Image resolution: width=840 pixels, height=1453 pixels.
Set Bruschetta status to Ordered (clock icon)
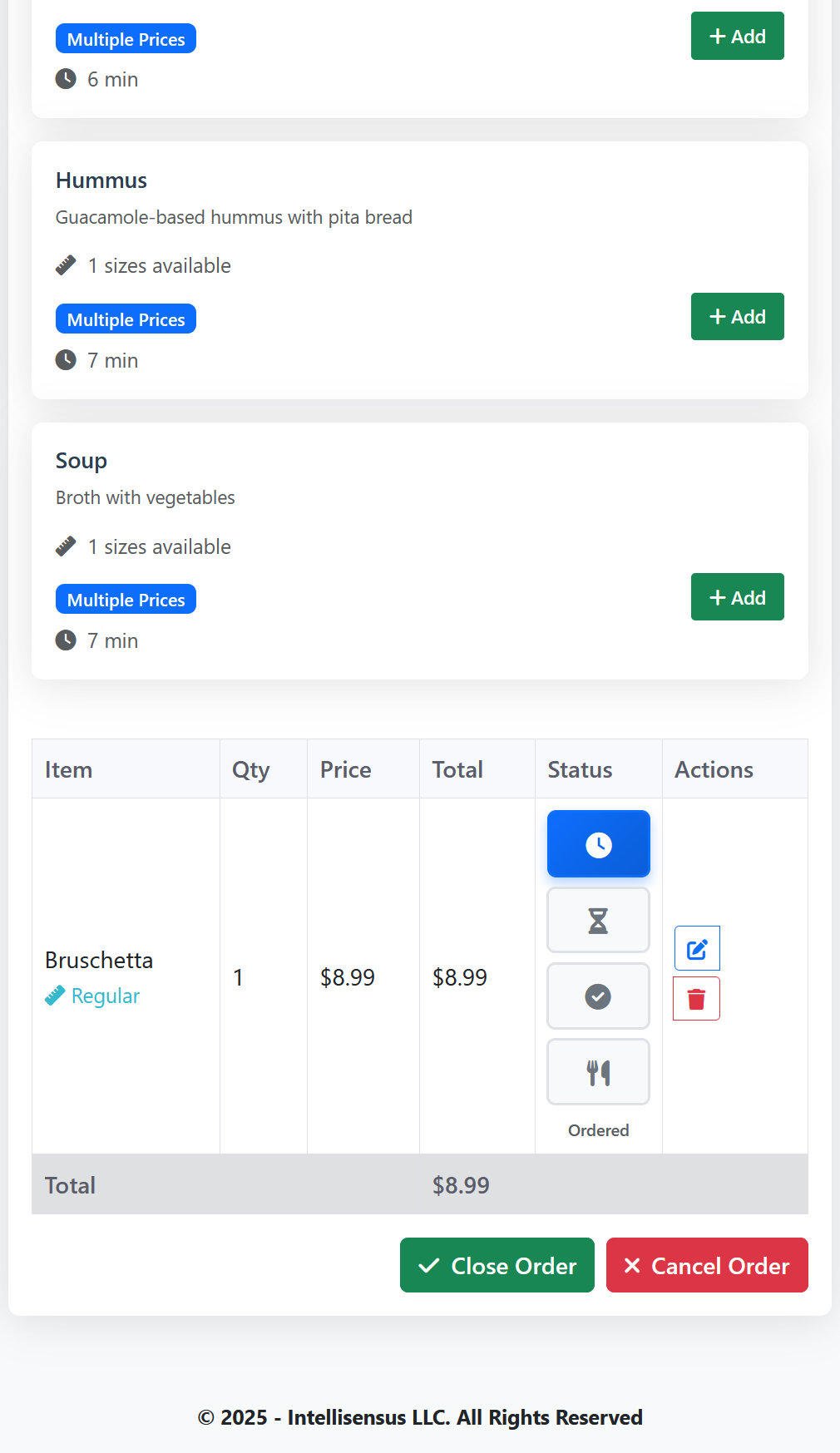[x=598, y=844]
